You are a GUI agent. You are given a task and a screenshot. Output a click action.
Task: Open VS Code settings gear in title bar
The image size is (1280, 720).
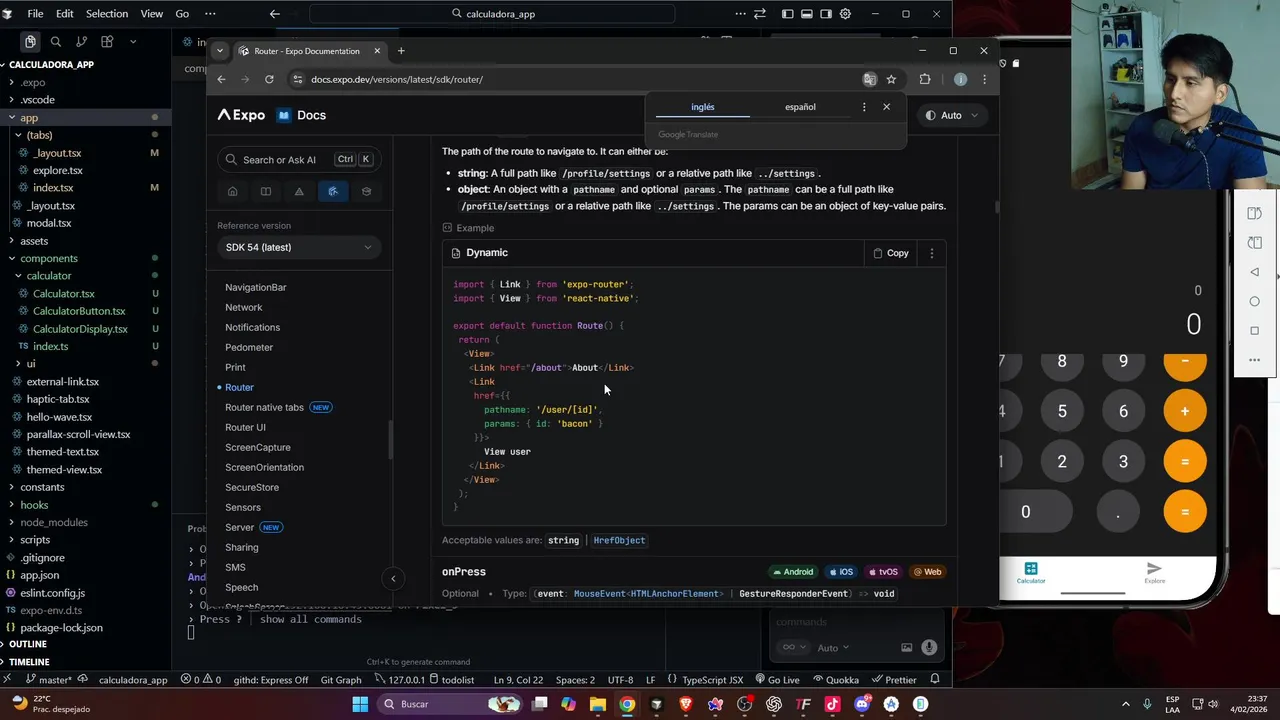click(845, 14)
